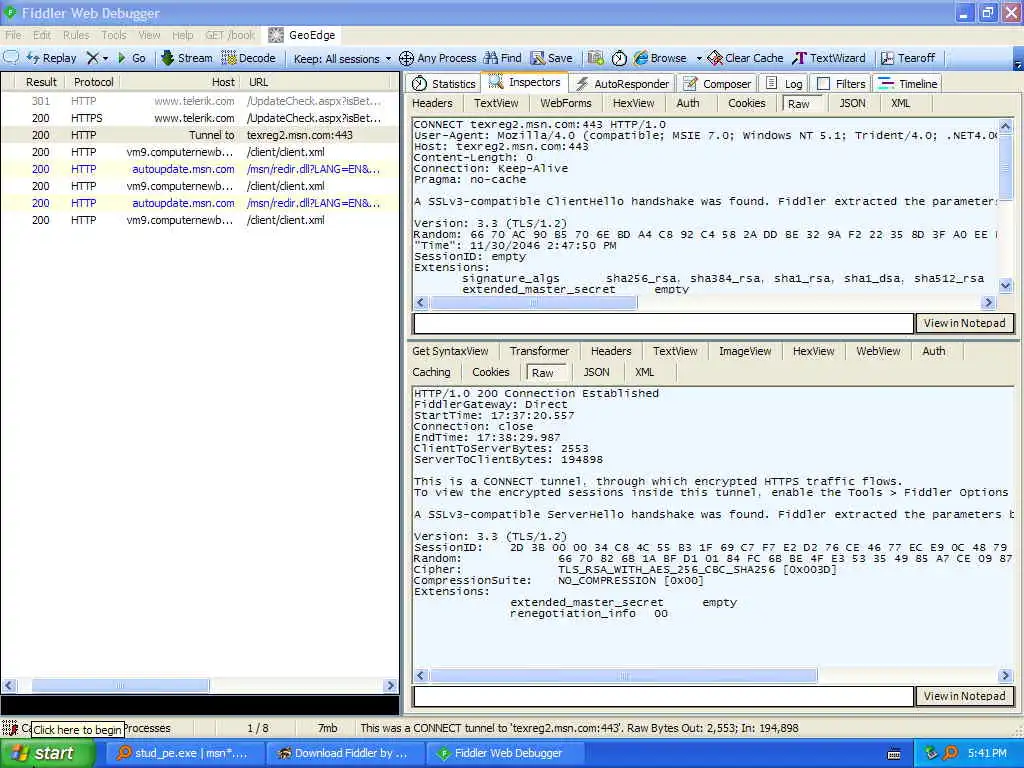The width and height of the screenshot is (1024, 768).
Task: Click the Remove sessions X icon
Action: pos(93,58)
